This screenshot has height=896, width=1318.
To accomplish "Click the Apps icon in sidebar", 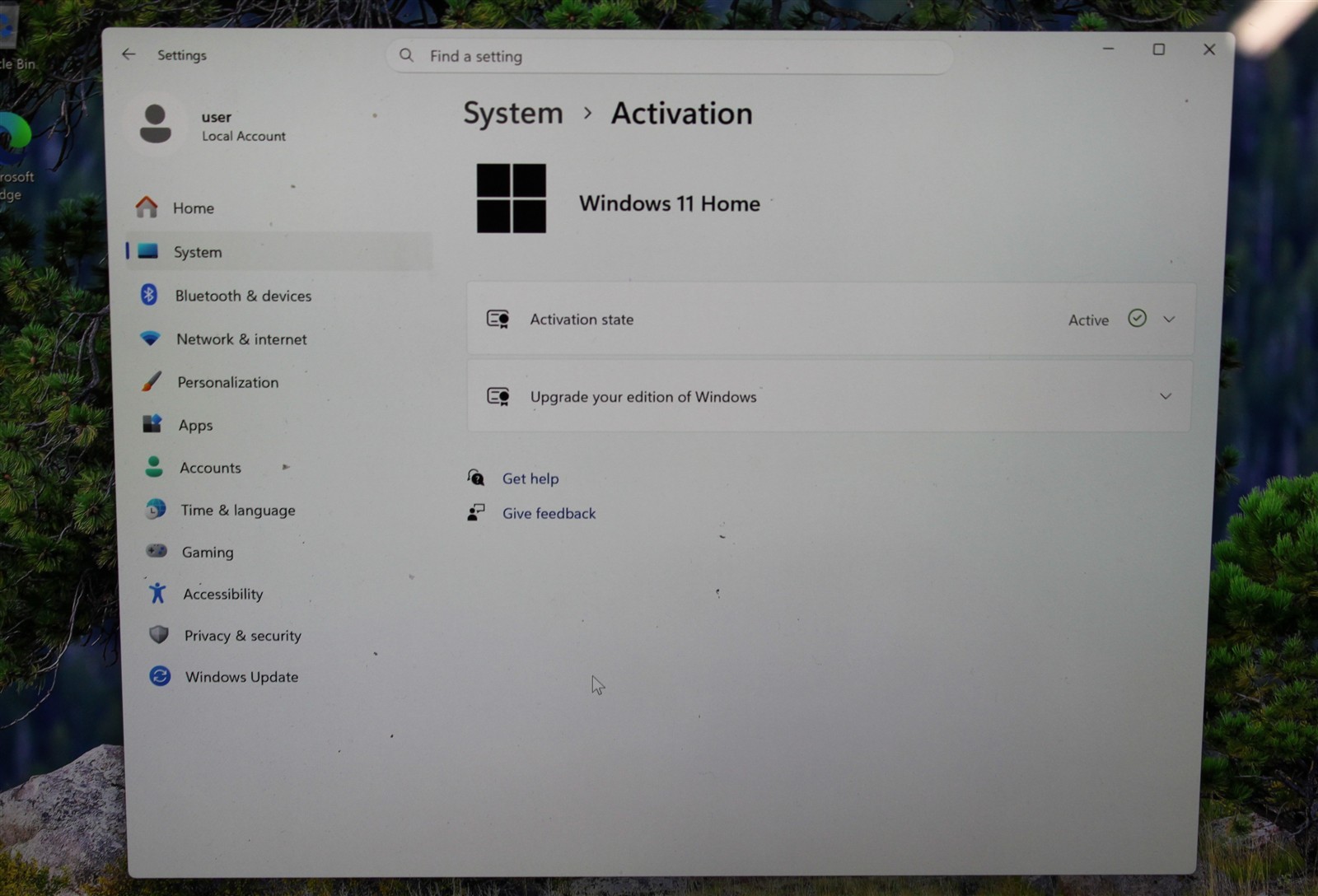I will [x=152, y=423].
